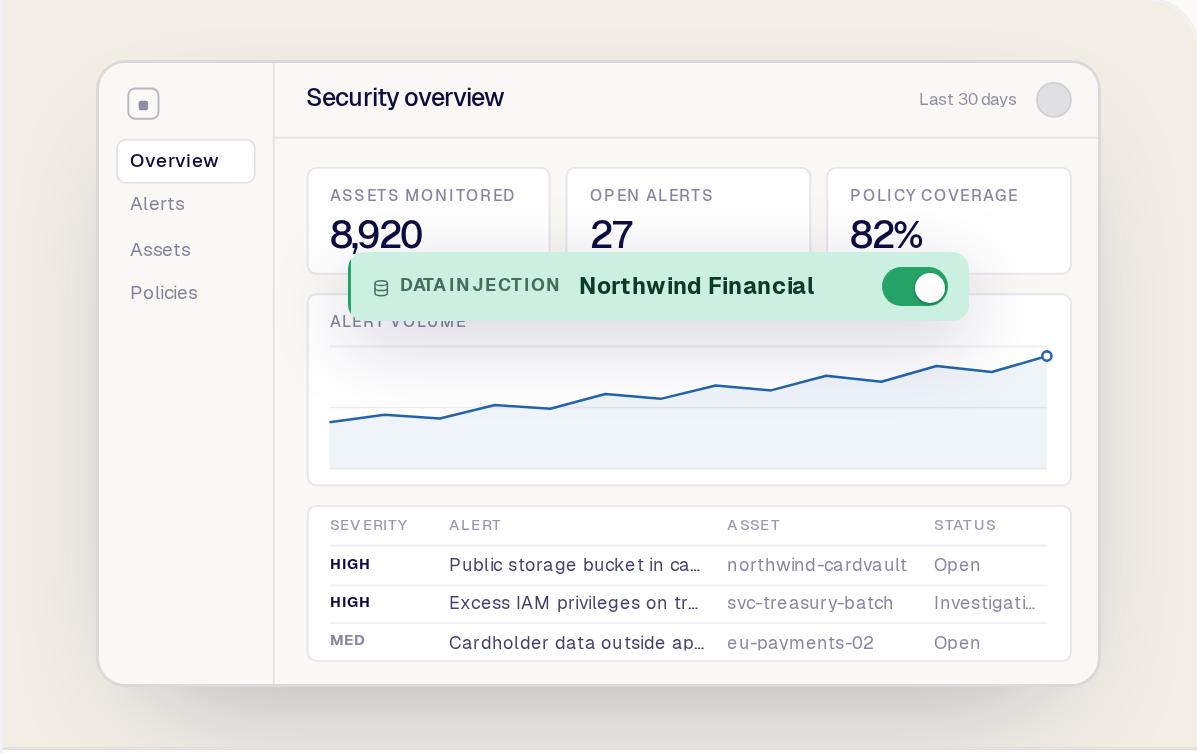
Task: Open the Open Alerts 27 card
Action: (688, 220)
